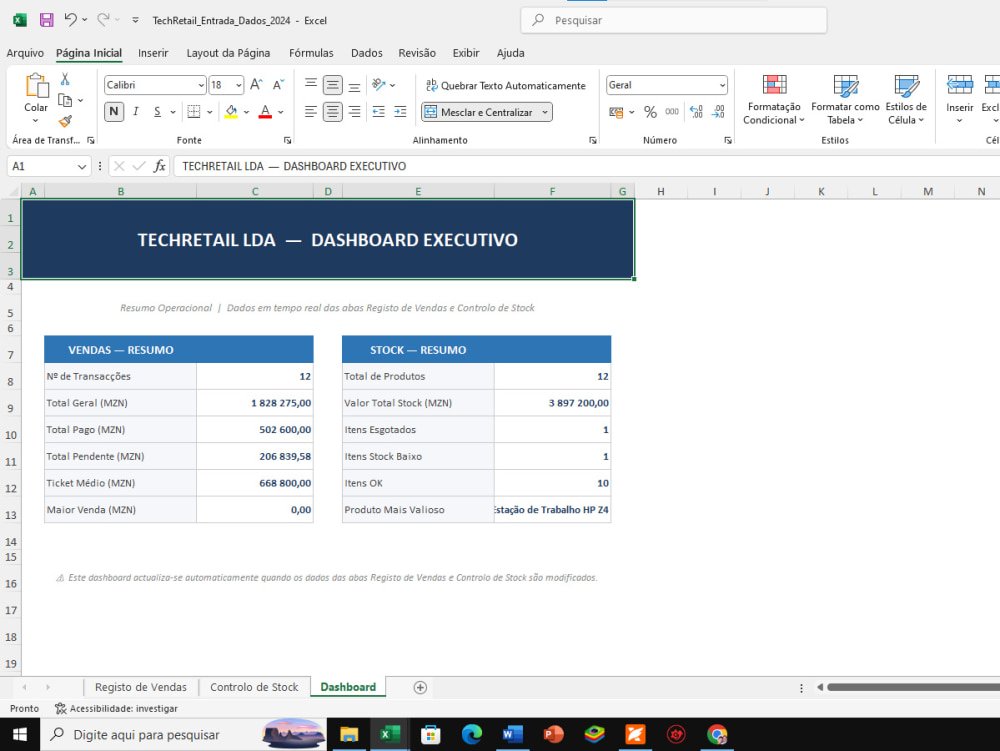Click the horizontal scrollbar
1000x751 pixels.
(x=913, y=687)
